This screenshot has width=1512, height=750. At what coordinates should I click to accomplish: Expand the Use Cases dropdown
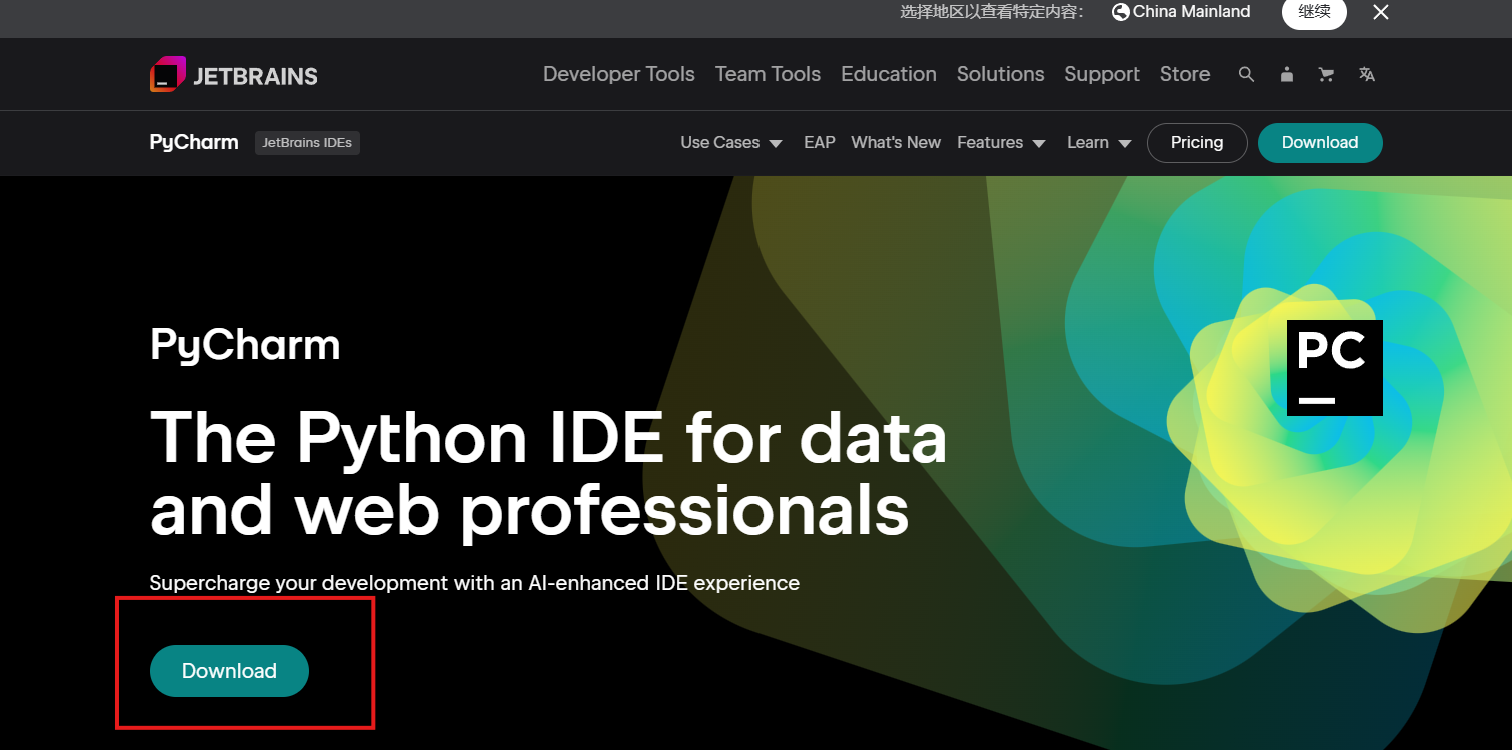coord(732,143)
